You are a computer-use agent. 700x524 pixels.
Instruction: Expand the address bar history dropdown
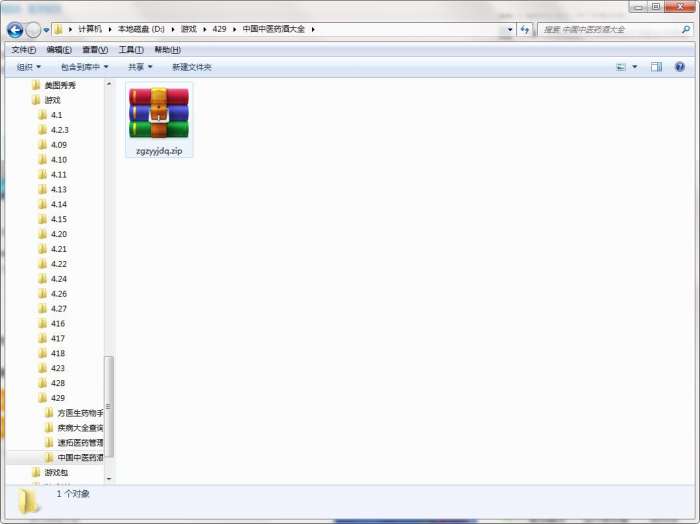(x=510, y=29)
